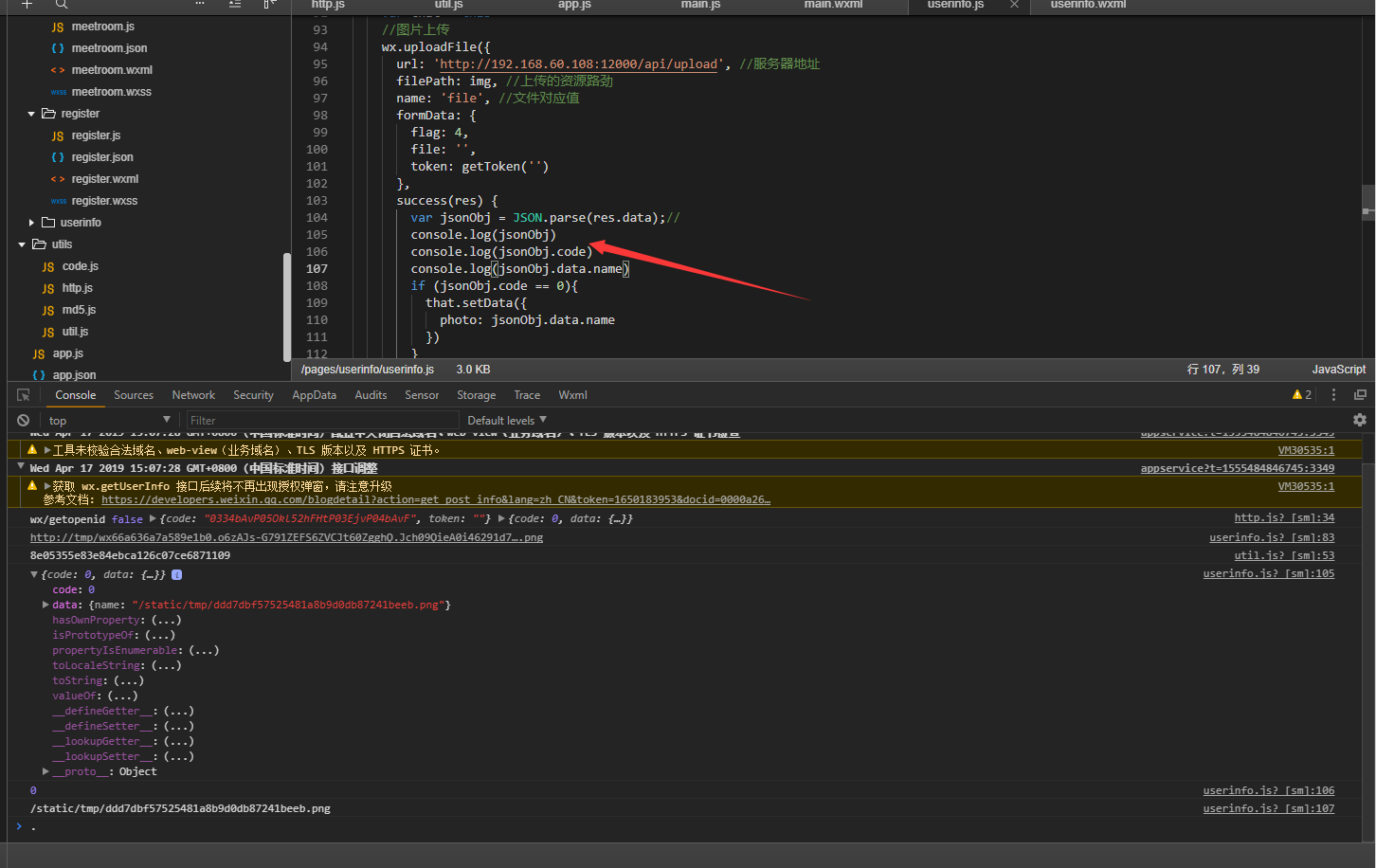
Task: Click the JS icon beside meetroom.js
Action: pos(58,27)
